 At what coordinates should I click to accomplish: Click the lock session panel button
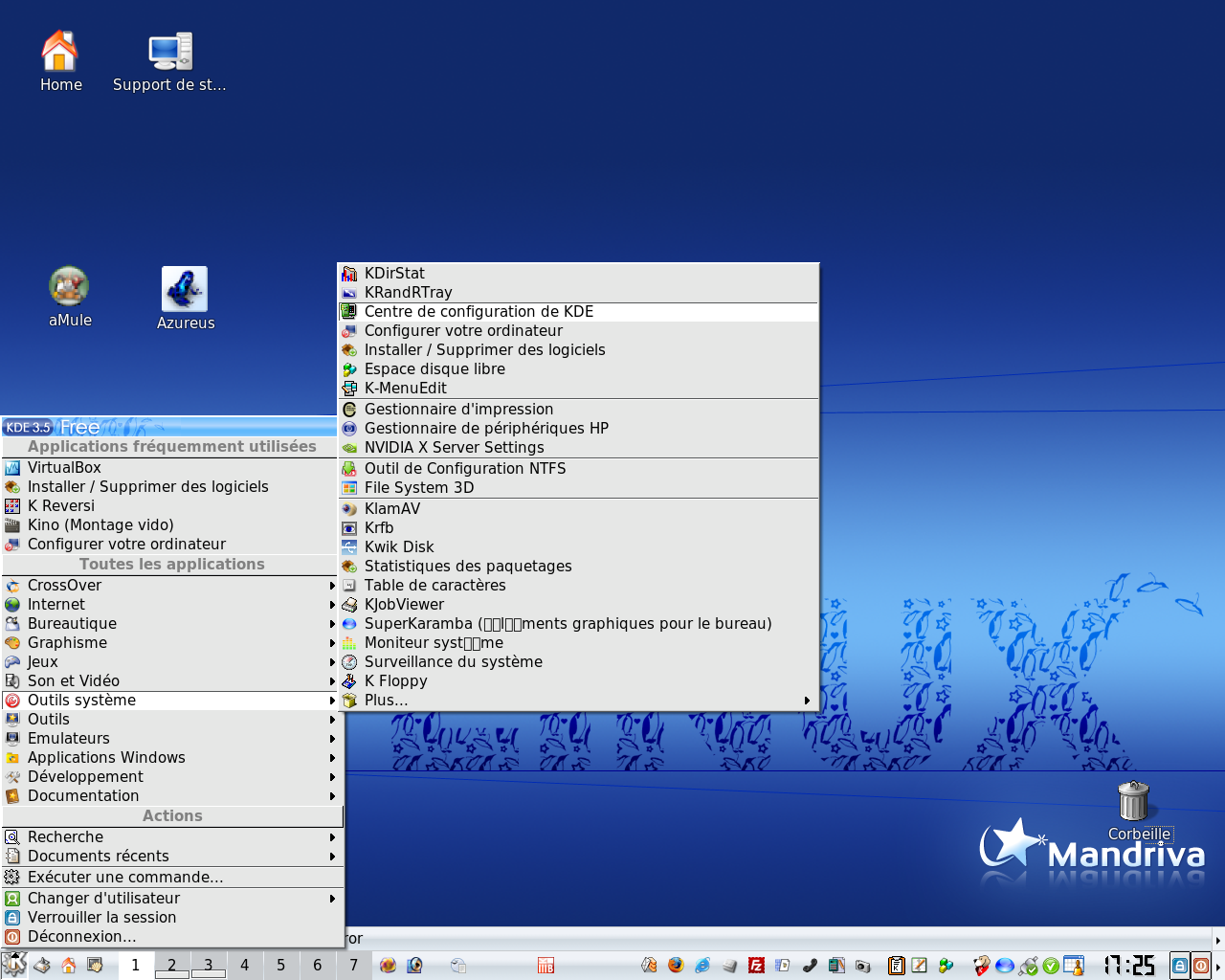(1180, 966)
